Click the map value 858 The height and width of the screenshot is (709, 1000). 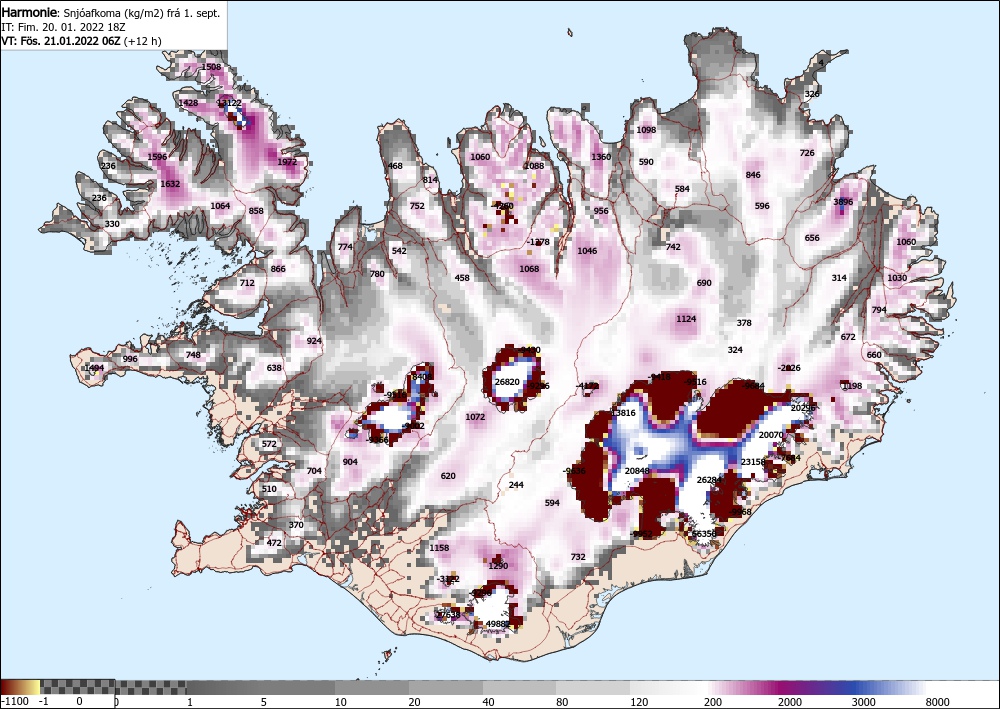[256, 211]
